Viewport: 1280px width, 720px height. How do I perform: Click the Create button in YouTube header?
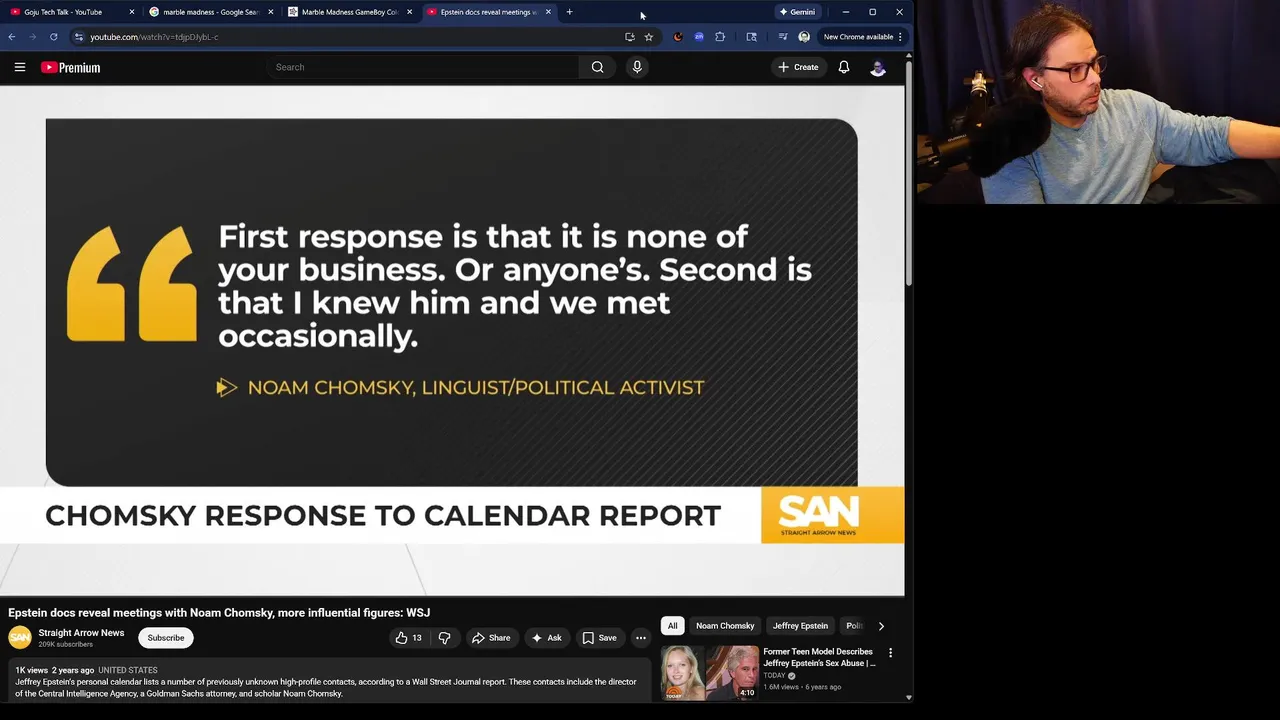click(798, 67)
